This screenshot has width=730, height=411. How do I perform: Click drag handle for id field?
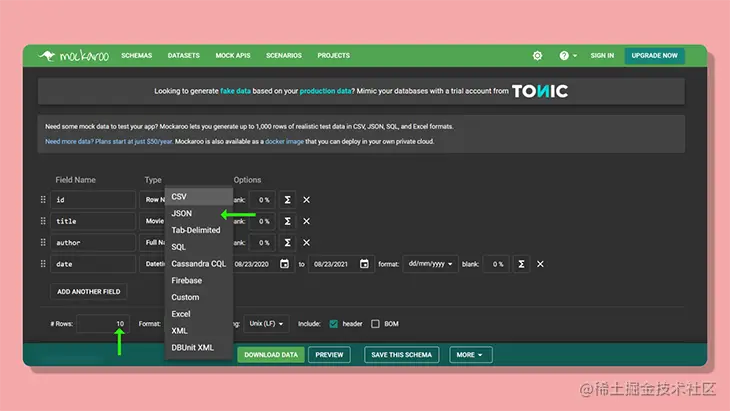pos(43,200)
